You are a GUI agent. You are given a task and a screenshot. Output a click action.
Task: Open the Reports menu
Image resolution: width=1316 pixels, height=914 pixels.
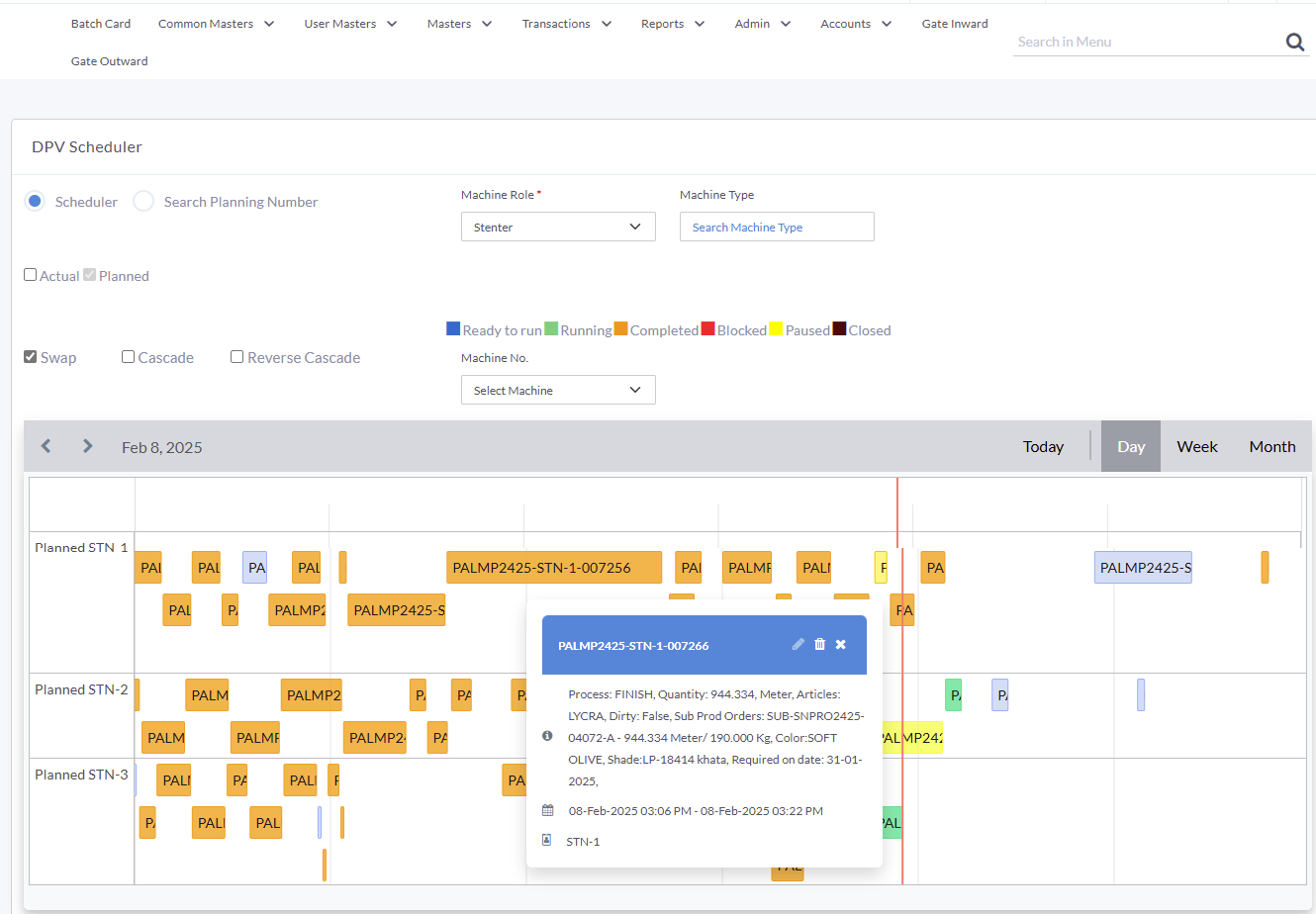[672, 24]
